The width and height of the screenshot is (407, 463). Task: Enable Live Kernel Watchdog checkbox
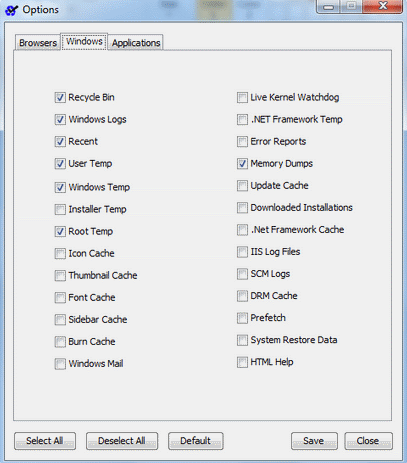coord(242,98)
